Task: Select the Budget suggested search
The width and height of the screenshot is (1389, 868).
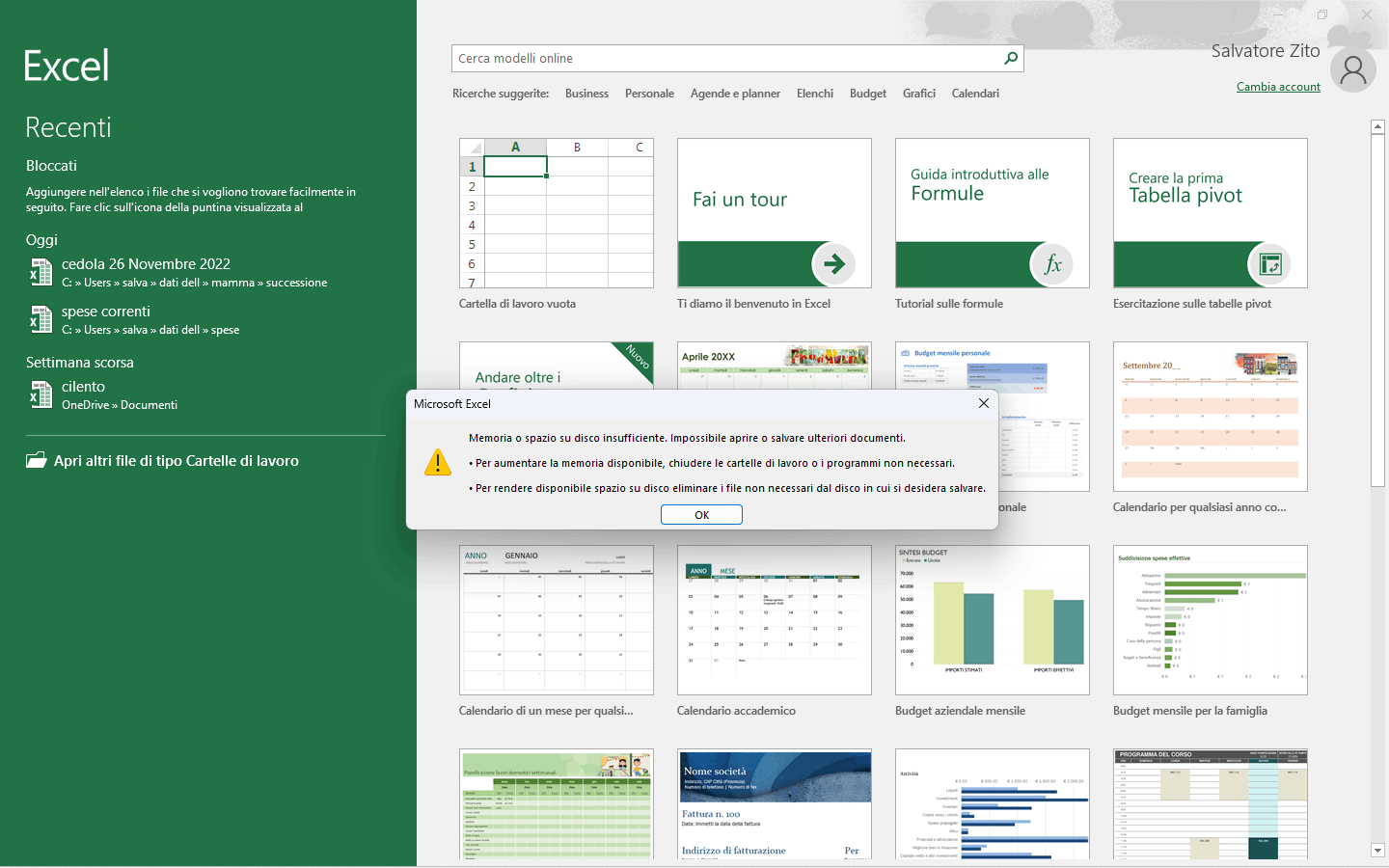Action: click(868, 94)
